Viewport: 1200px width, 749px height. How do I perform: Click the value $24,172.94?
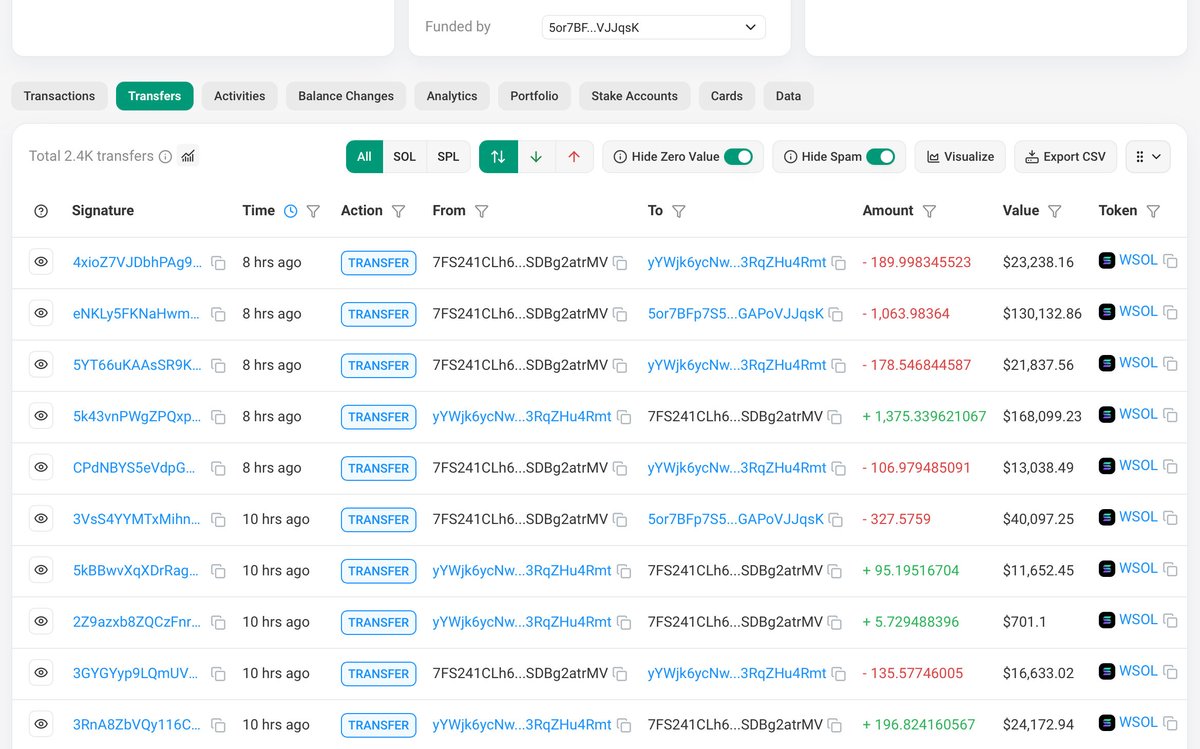(1038, 724)
